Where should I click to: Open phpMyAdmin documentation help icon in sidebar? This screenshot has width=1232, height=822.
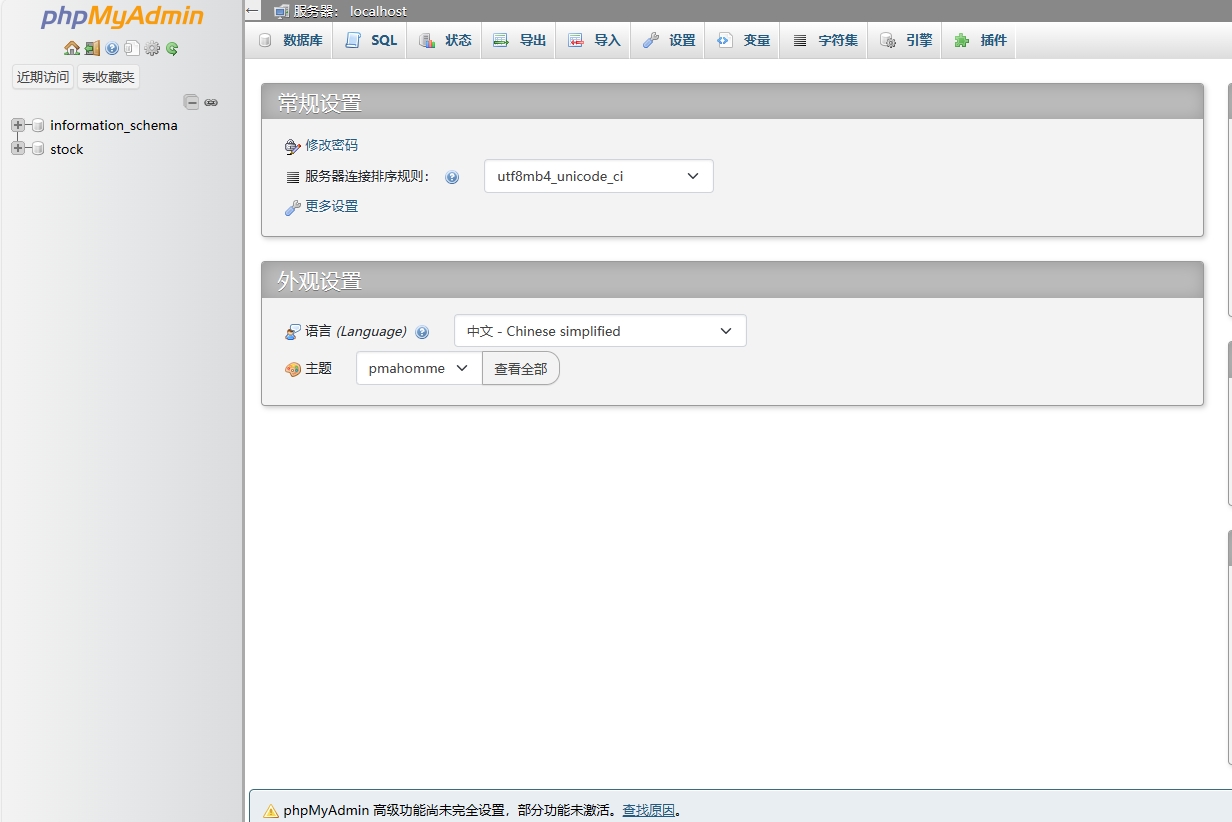click(x=112, y=48)
